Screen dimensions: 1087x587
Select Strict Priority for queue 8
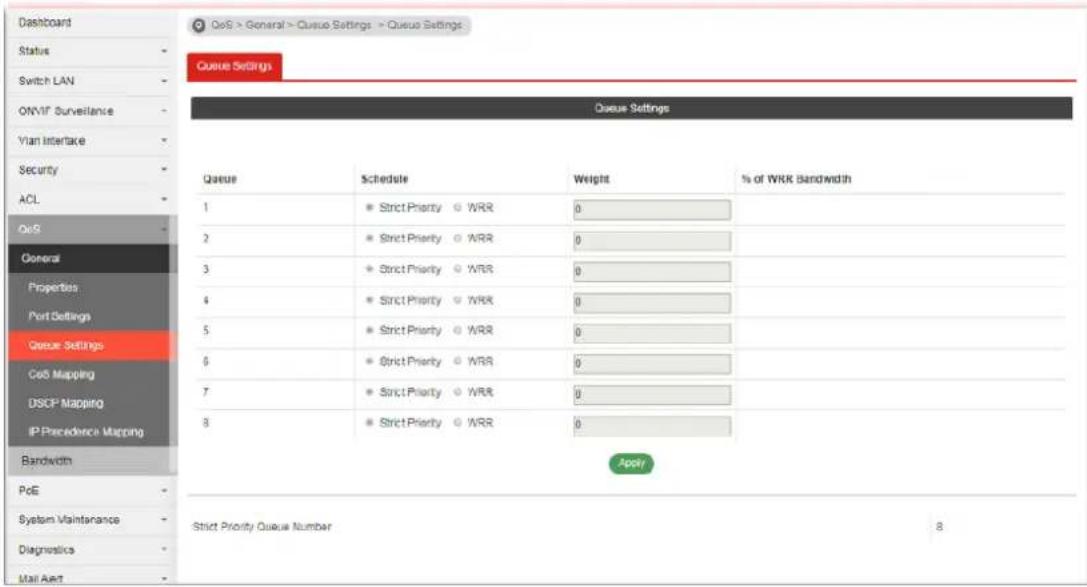(369, 423)
